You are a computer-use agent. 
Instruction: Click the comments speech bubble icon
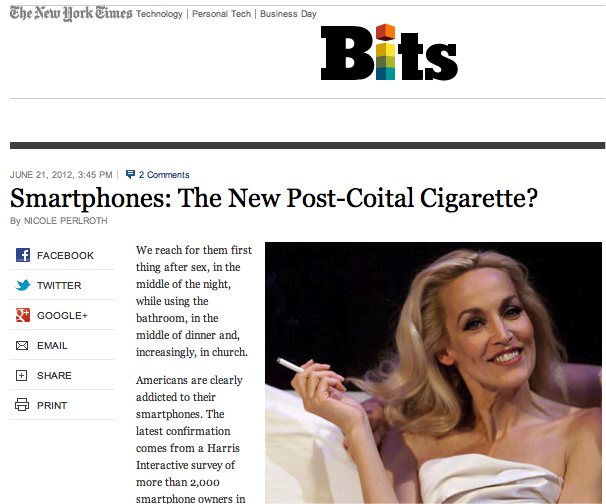(130, 174)
